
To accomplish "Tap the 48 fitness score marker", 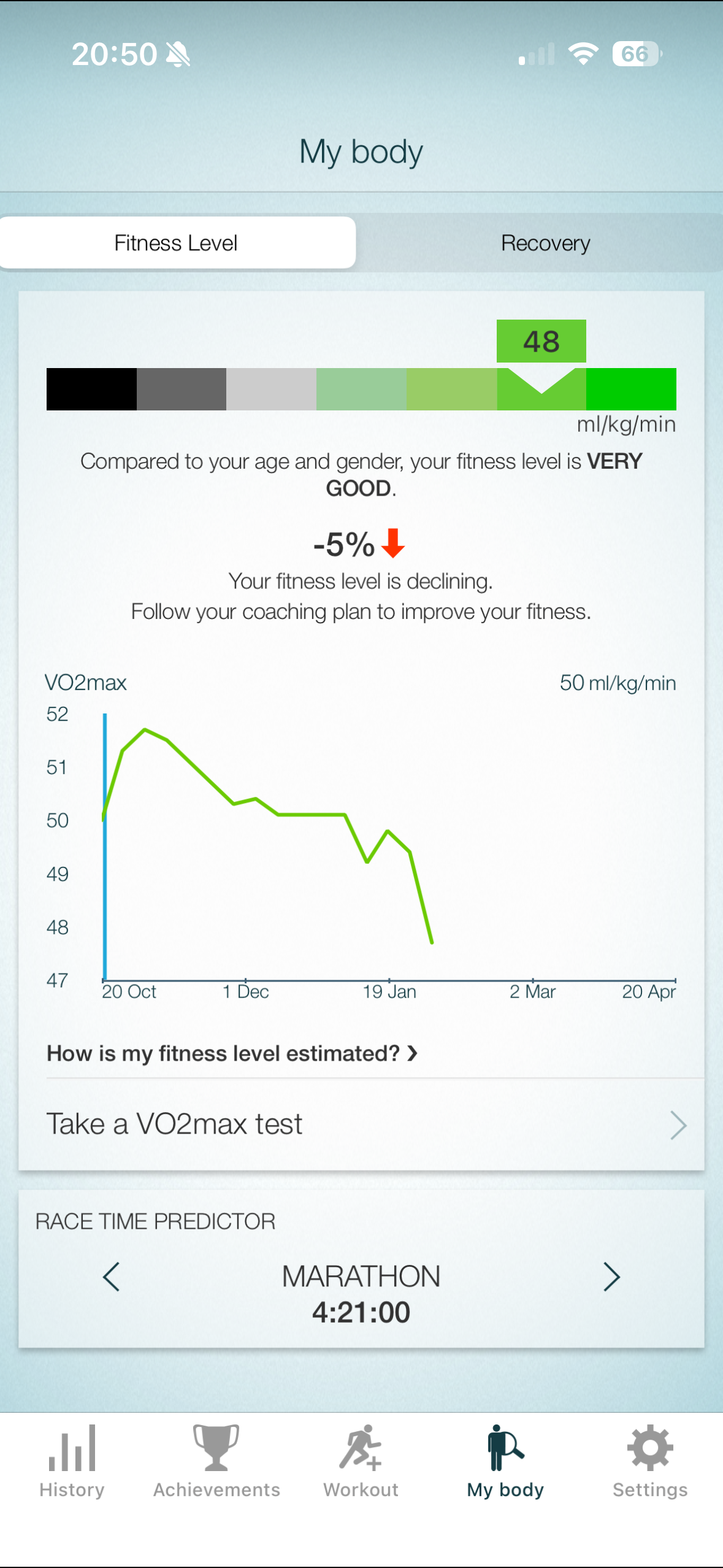I will pos(541,341).
